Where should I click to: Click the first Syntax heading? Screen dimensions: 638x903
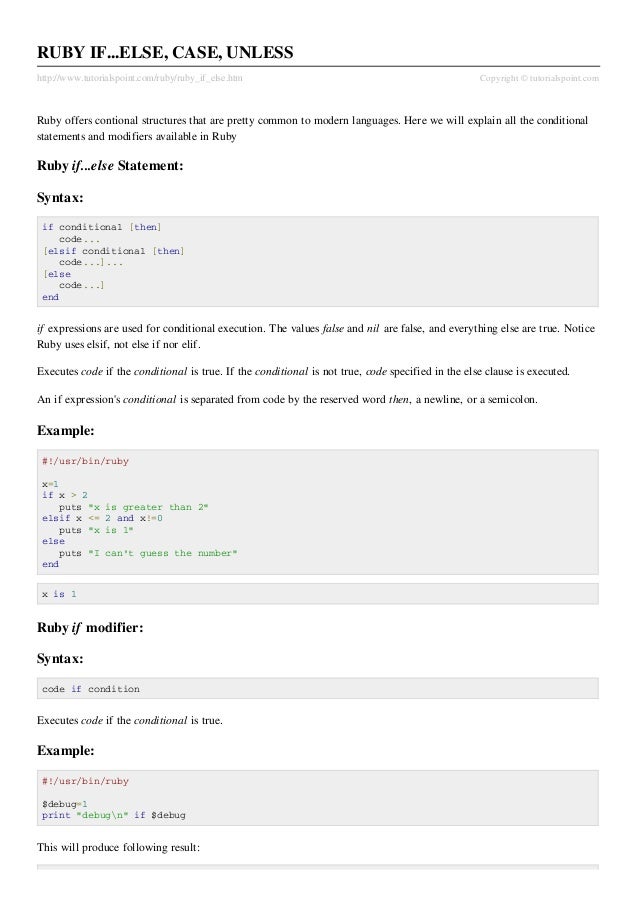tap(60, 198)
